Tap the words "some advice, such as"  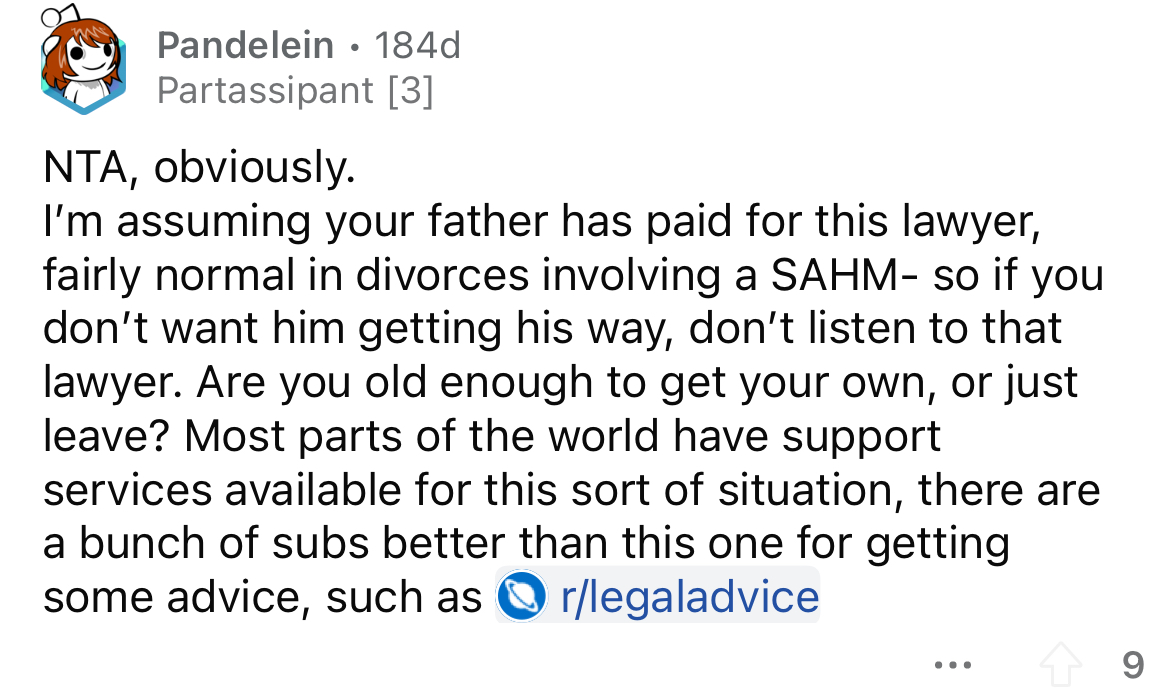[262, 597]
